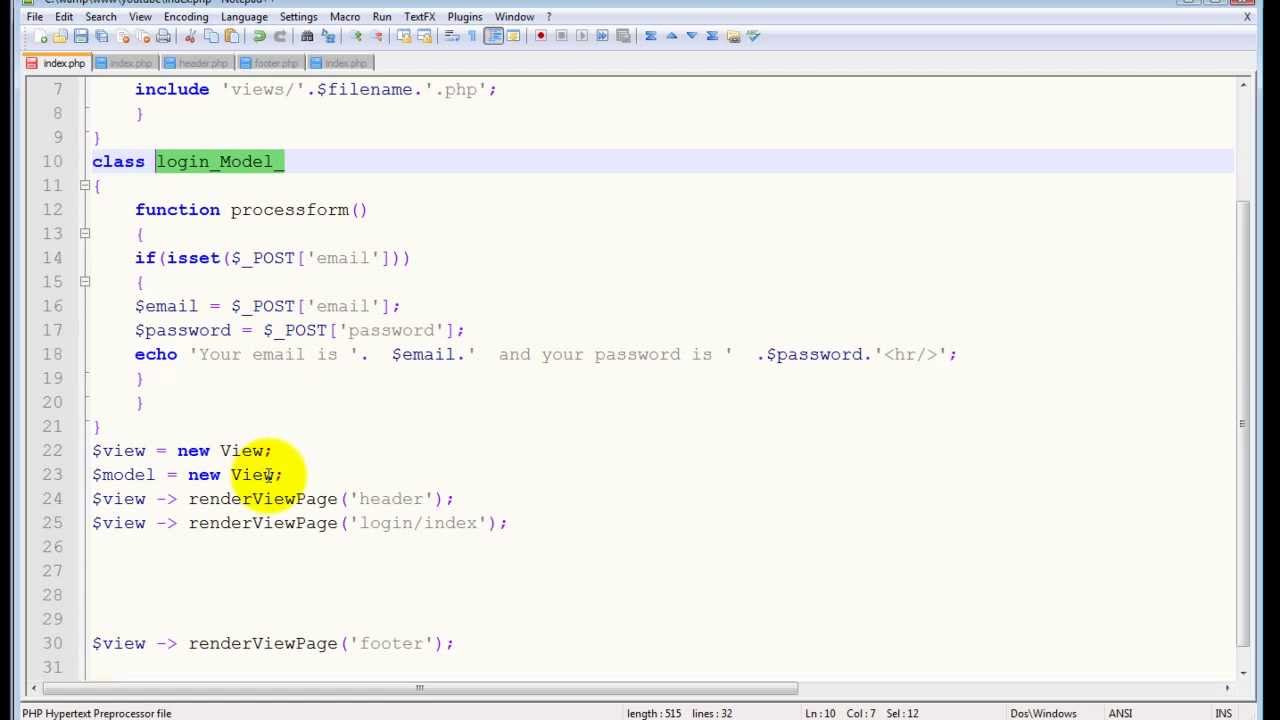Open the File menu

click(35, 17)
